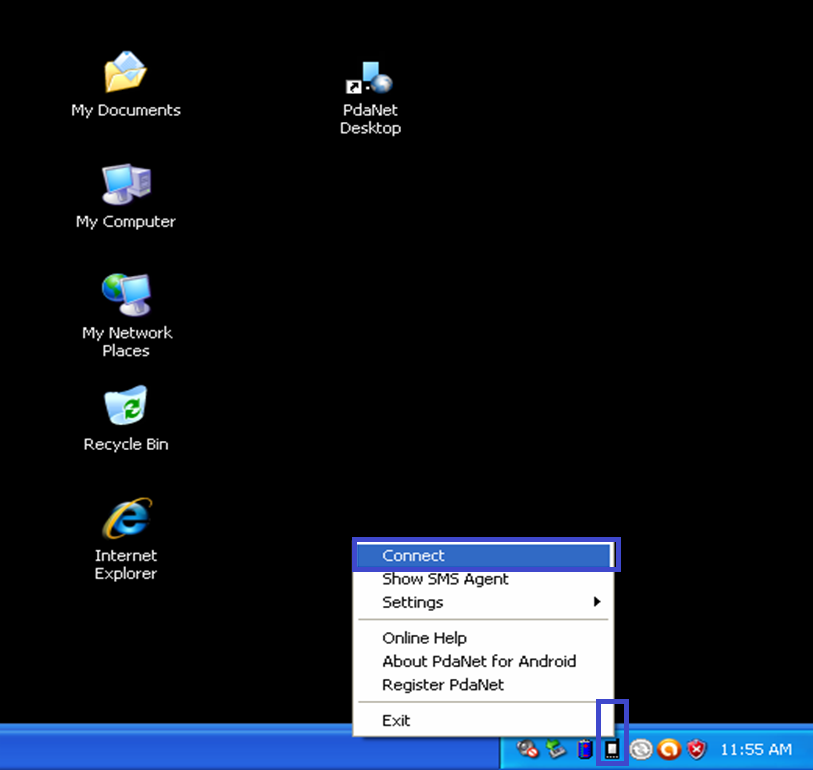Click the Safely Remove Hardware tray icon
Image resolution: width=813 pixels, height=770 pixels.
click(x=556, y=749)
